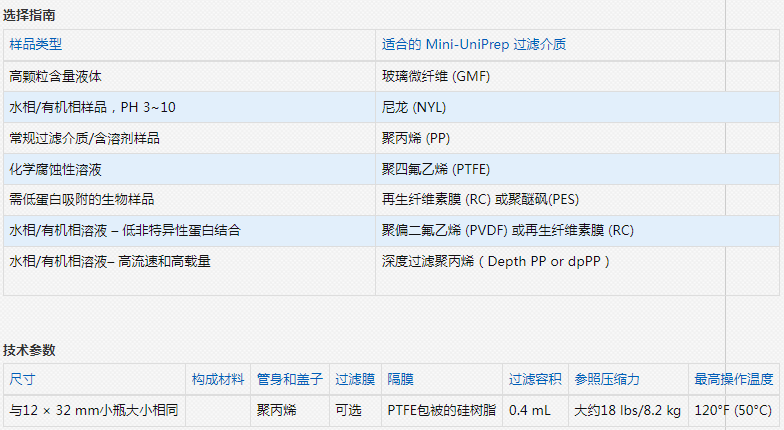Select the 高颗粒含量液体 row cell
The height and width of the screenshot is (430, 784).
click(56, 76)
